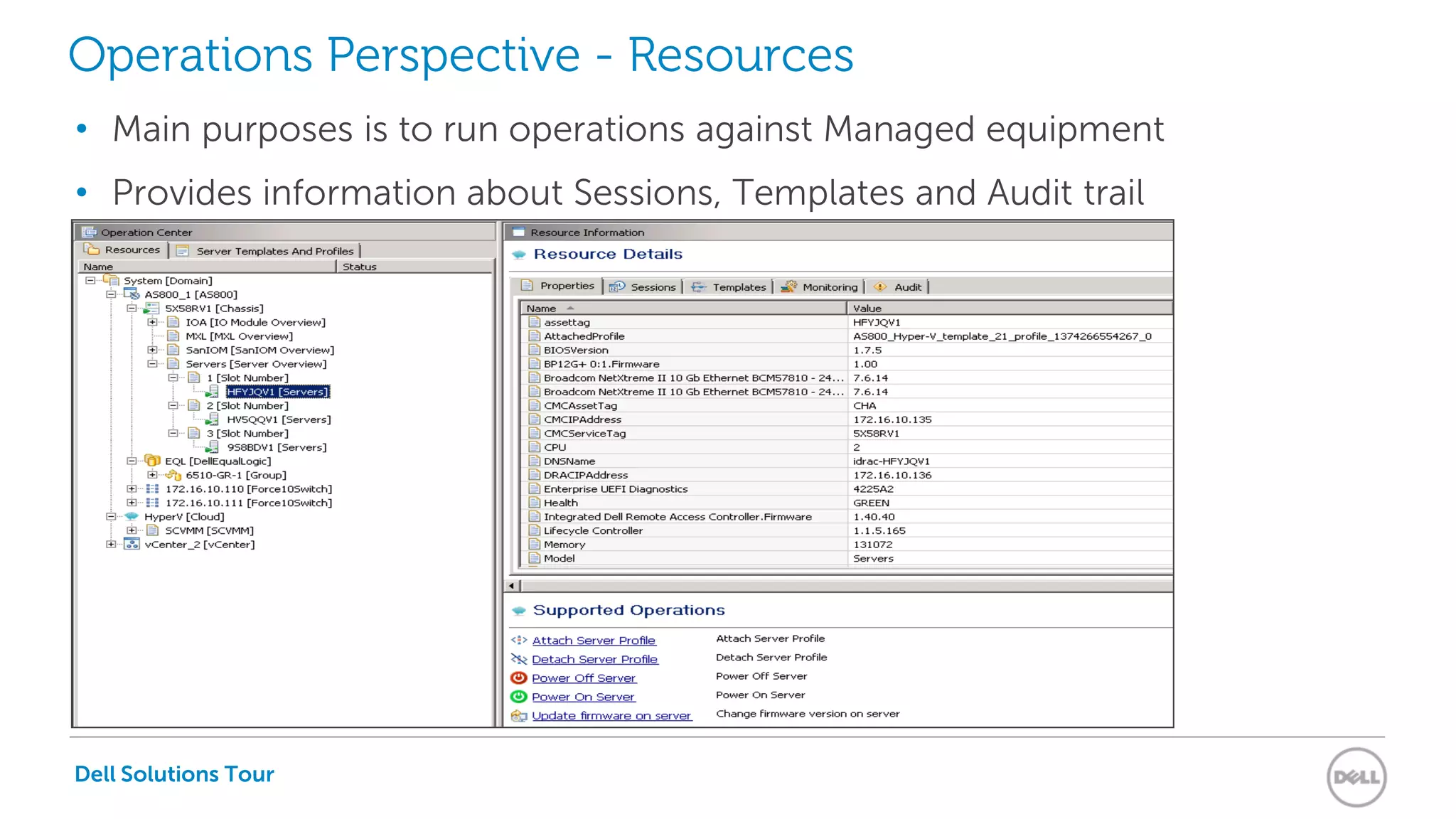Image resolution: width=1456 pixels, height=819 pixels.
Task: Click the Value column header
Action: [x=1010, y=308]
